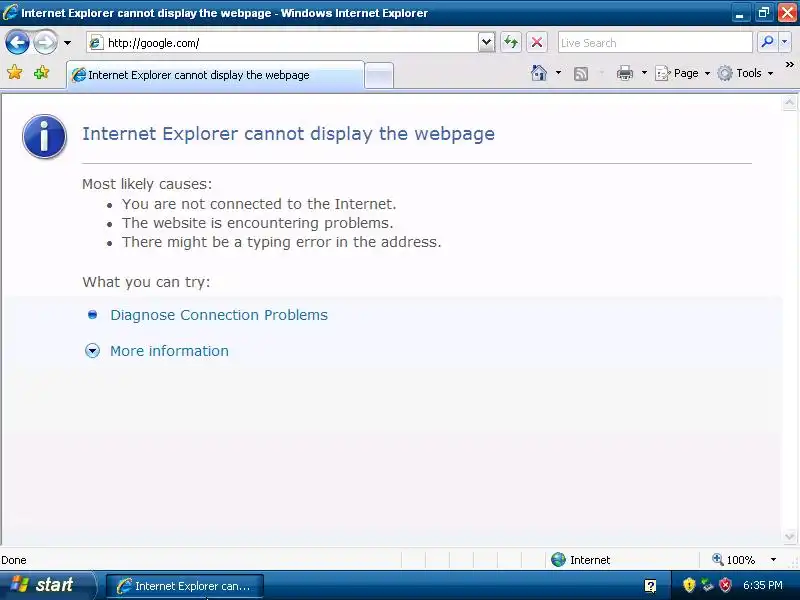The height and width of the screenshot is (600, 800).
Task: Click the 'Most likely causes:' text
Action: click(x=147, y=184)
